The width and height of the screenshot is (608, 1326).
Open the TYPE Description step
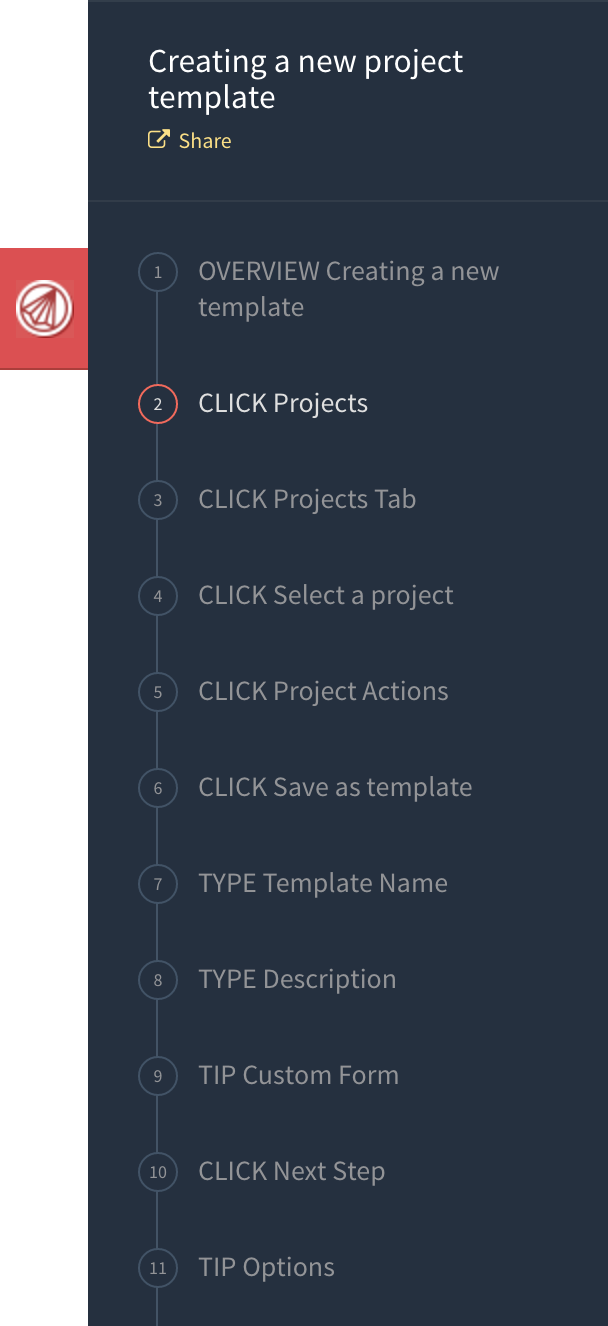(x=297, y=980)
